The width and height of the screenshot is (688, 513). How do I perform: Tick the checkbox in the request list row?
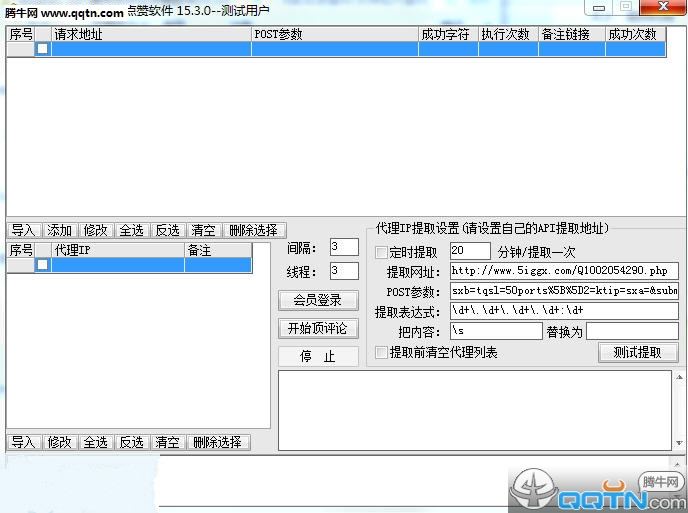pyautogui.click(x=43, y=49)
